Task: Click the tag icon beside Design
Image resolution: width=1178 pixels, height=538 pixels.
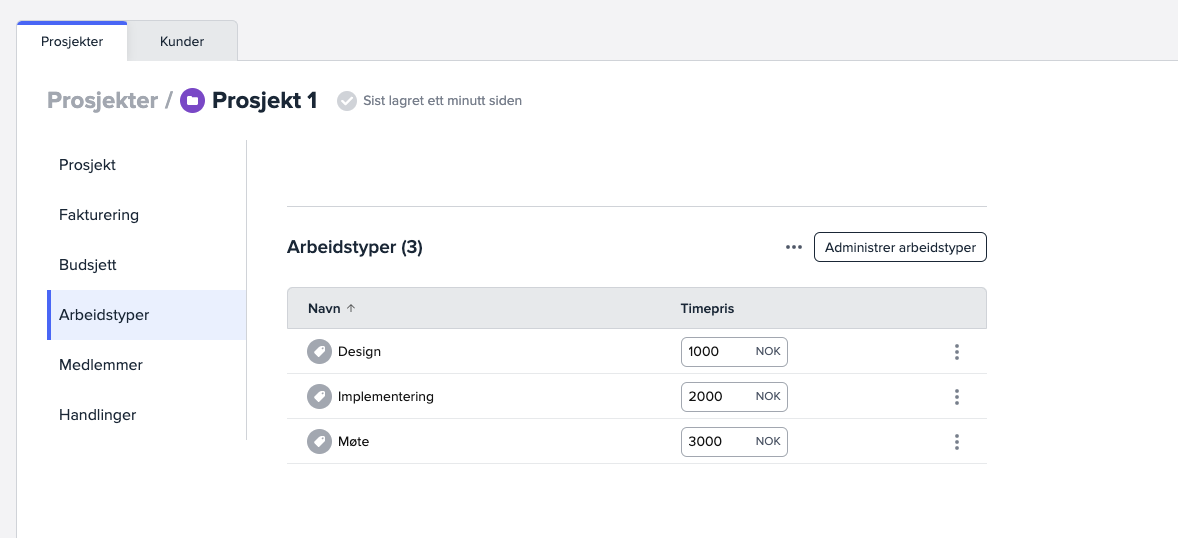Action: tap(319, 352)
